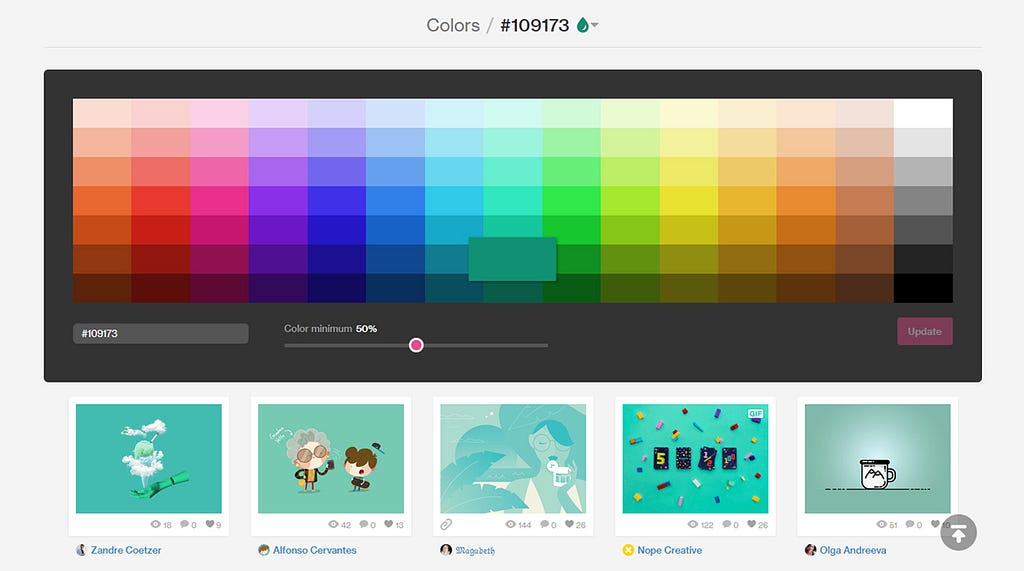1024x571 pixels.
Task: Open the Colors breadcrumb link
Action: 453,25
